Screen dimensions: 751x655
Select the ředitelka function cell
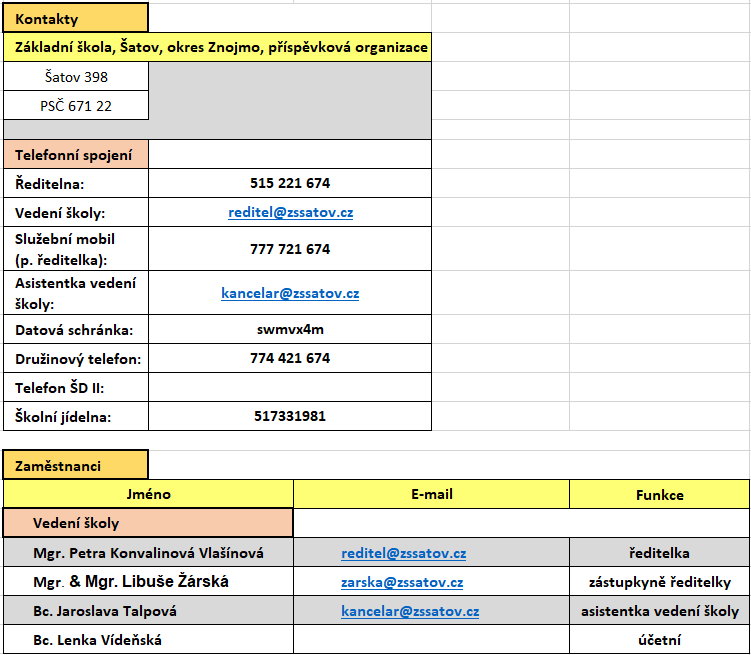click(x=660, y=553)
